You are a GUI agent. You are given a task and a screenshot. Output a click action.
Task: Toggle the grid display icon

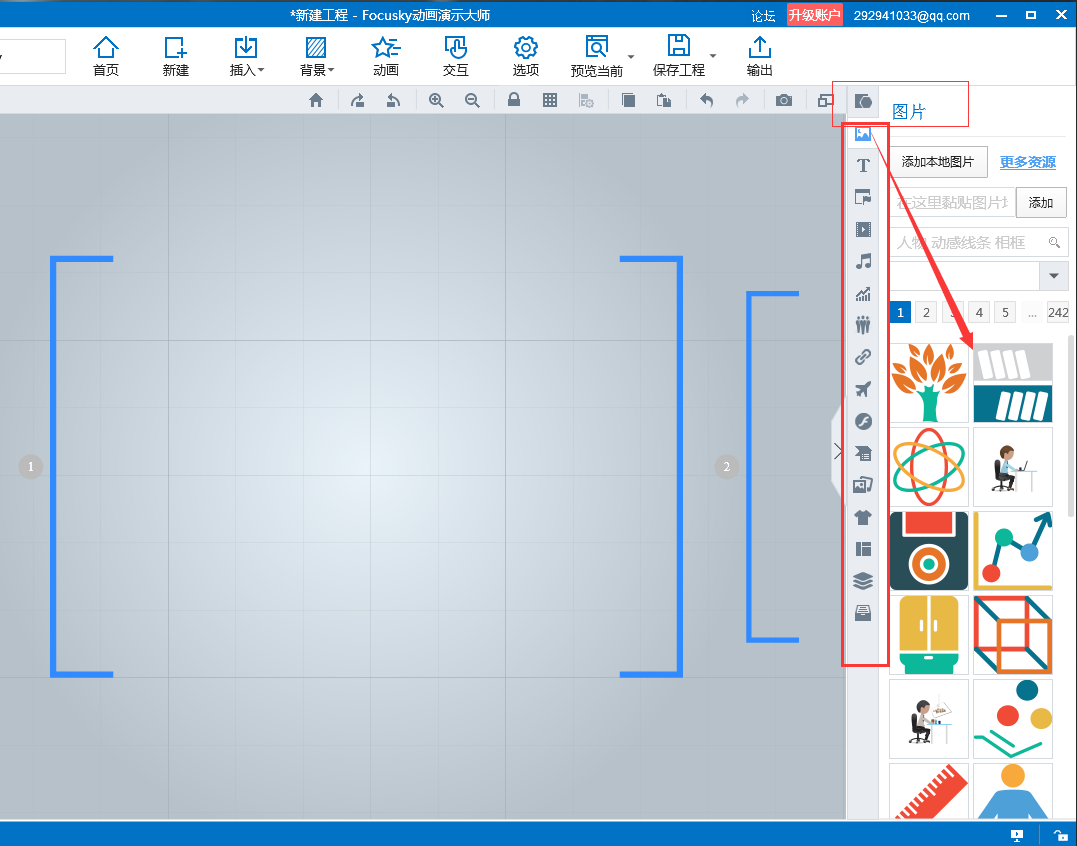coord(549,100)
